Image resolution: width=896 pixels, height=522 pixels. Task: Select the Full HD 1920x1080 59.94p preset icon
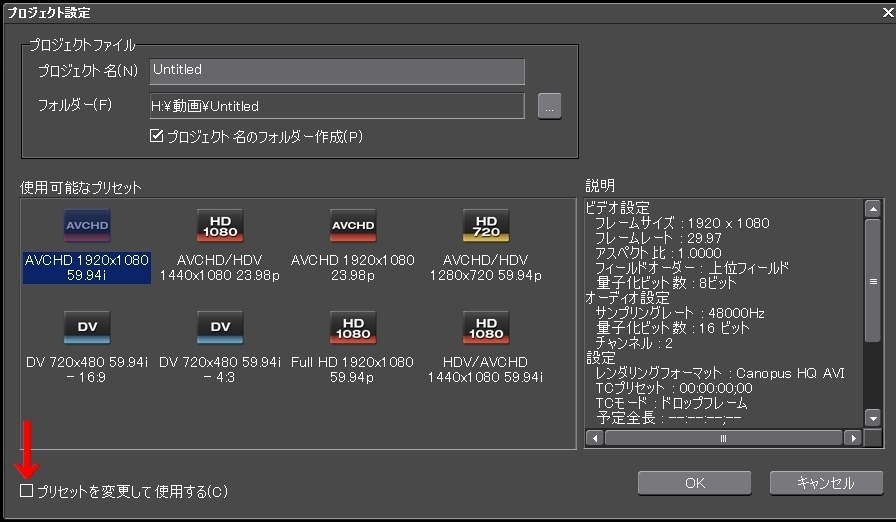tap(353, 327)
